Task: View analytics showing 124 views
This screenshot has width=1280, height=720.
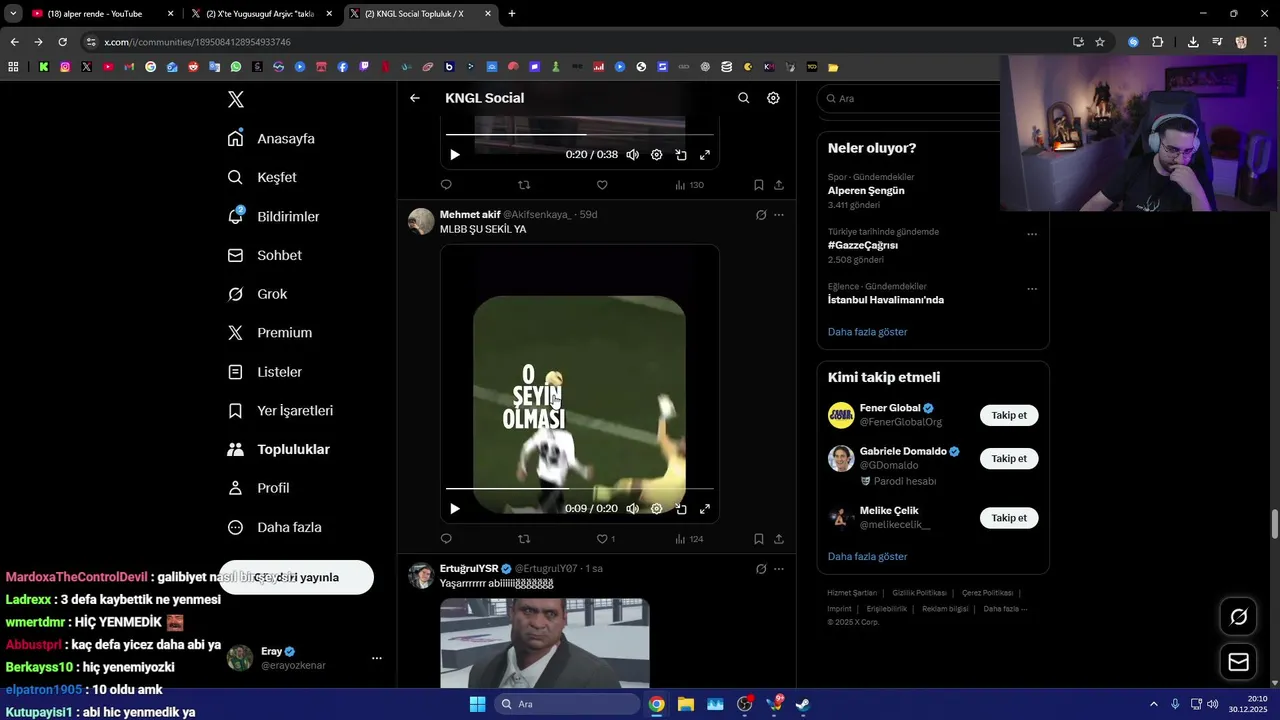Action: point(689,539)
